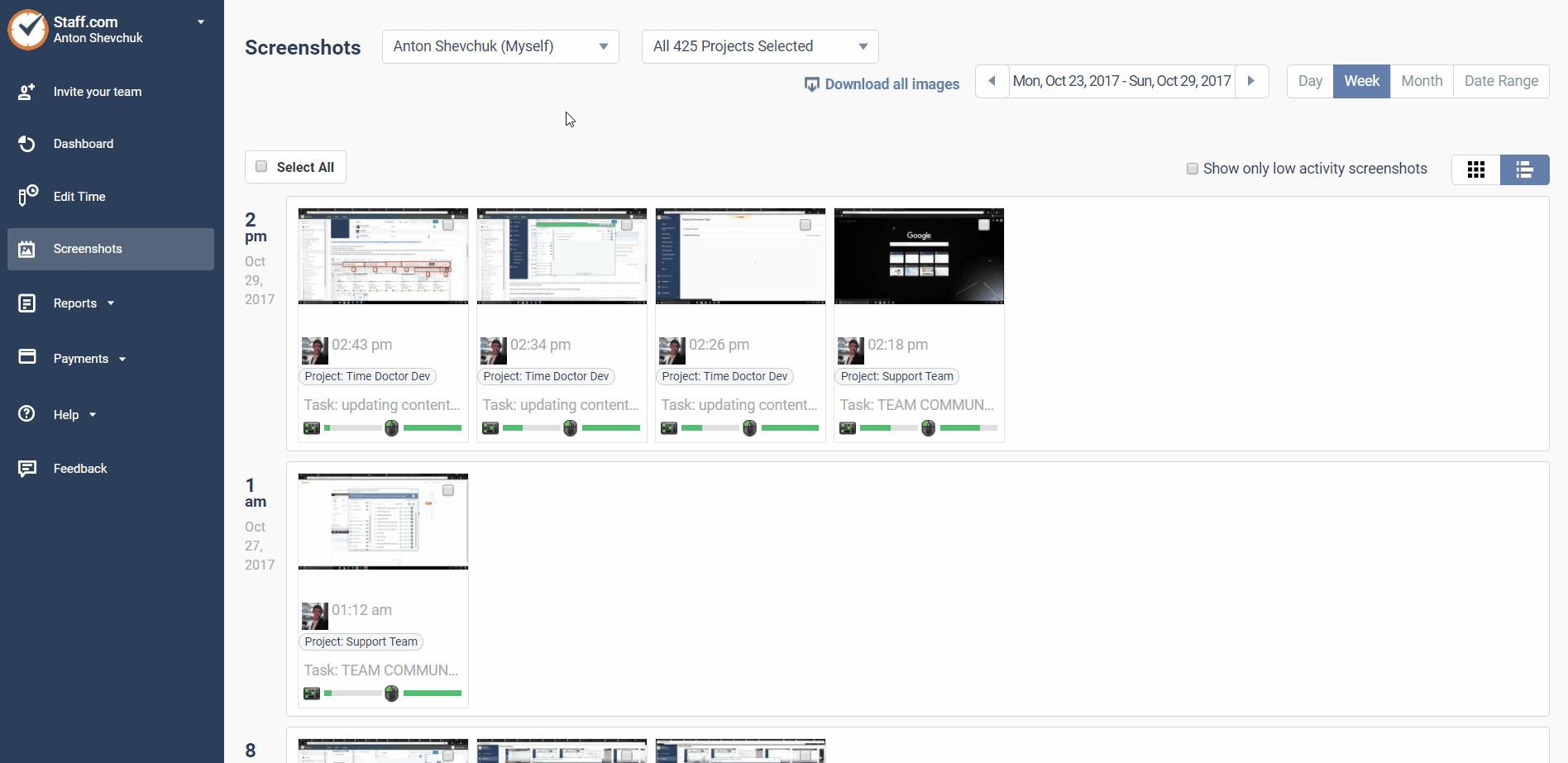Click the Invite your team icon
The width and height of the screenshot is (1568, 763).
(27, 92)
